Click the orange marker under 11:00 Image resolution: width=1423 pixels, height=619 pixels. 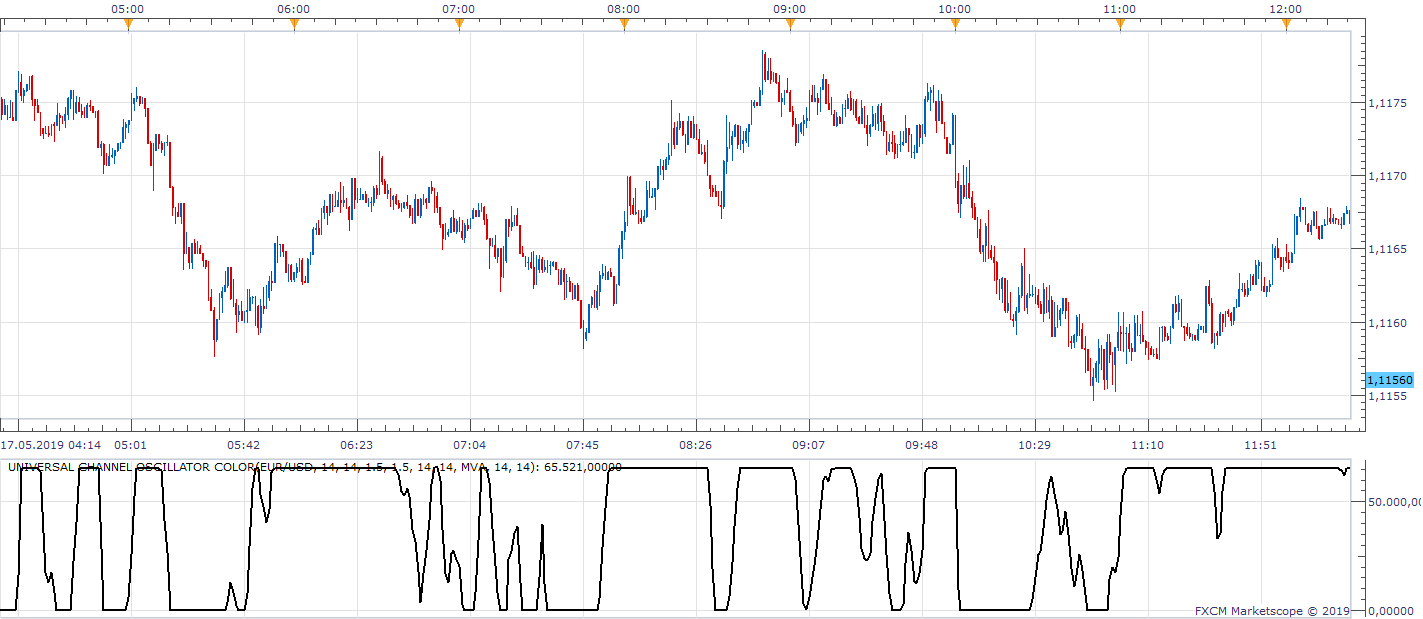pyautogui.click(x=1120, y=24)
